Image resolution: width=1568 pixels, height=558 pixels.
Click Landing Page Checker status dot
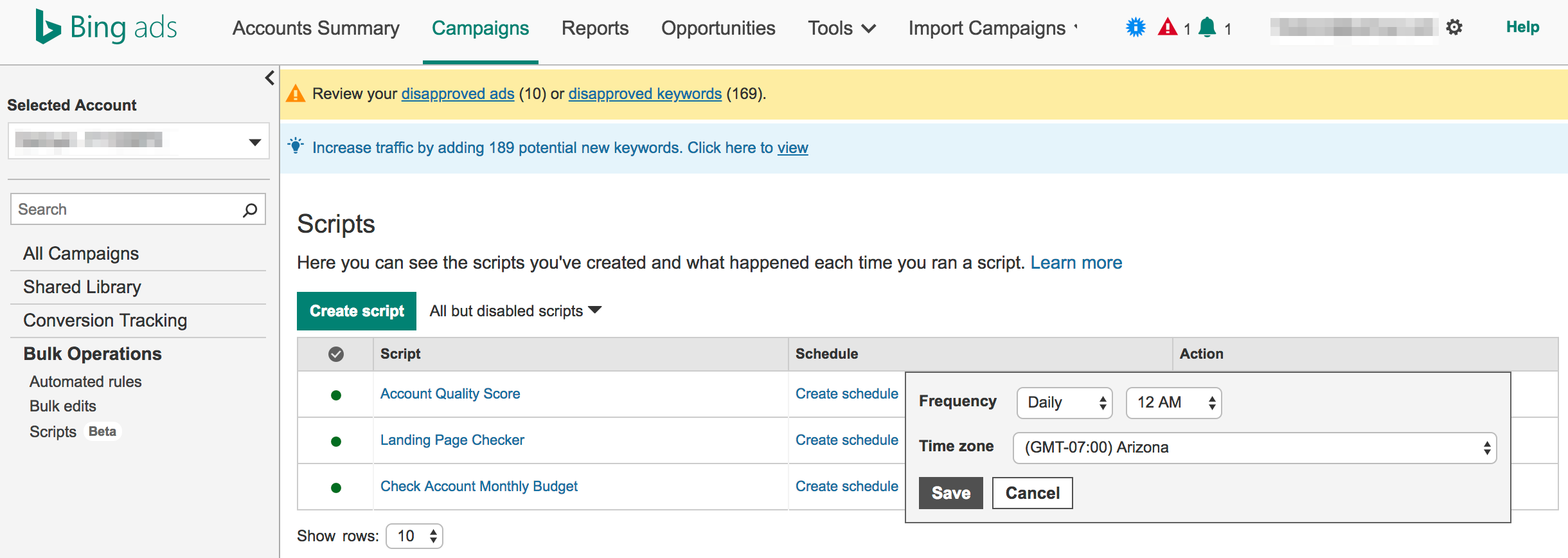coord(335,442)
